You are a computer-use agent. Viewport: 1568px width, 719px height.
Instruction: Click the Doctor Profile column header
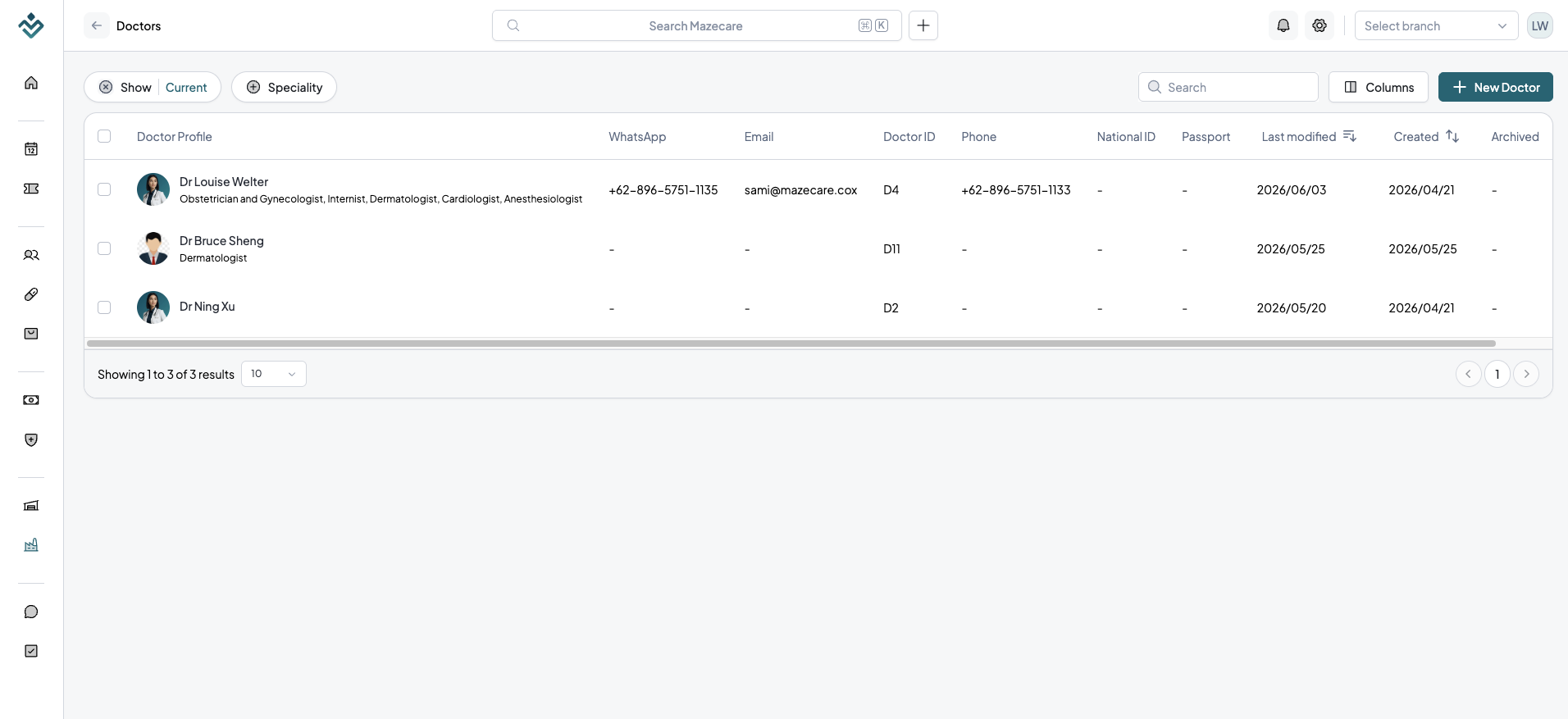tap(175, 137)
